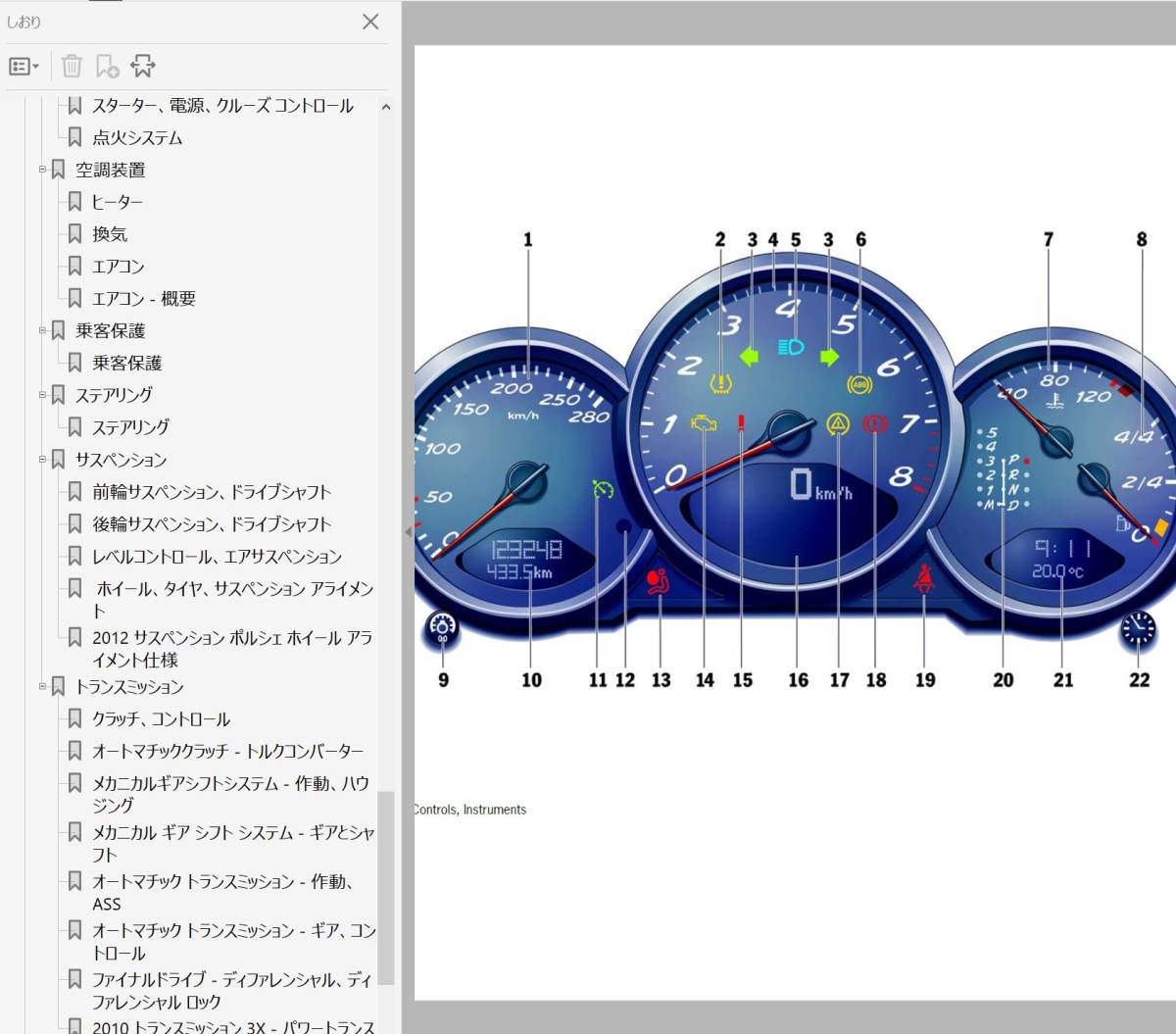The image size is (1176, 1034).
Task: Click the clock adjustment knob icon
Action: point(1138,629)
